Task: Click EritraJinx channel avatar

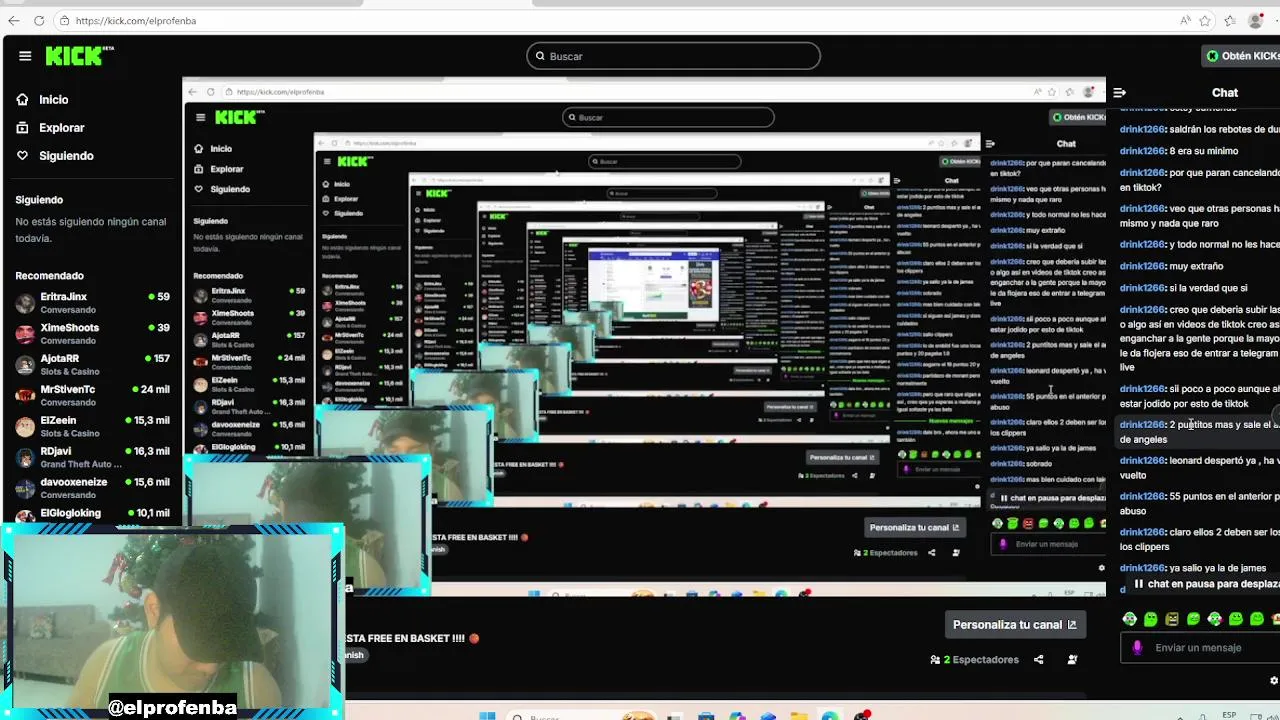Action: (x=25, y=303)
